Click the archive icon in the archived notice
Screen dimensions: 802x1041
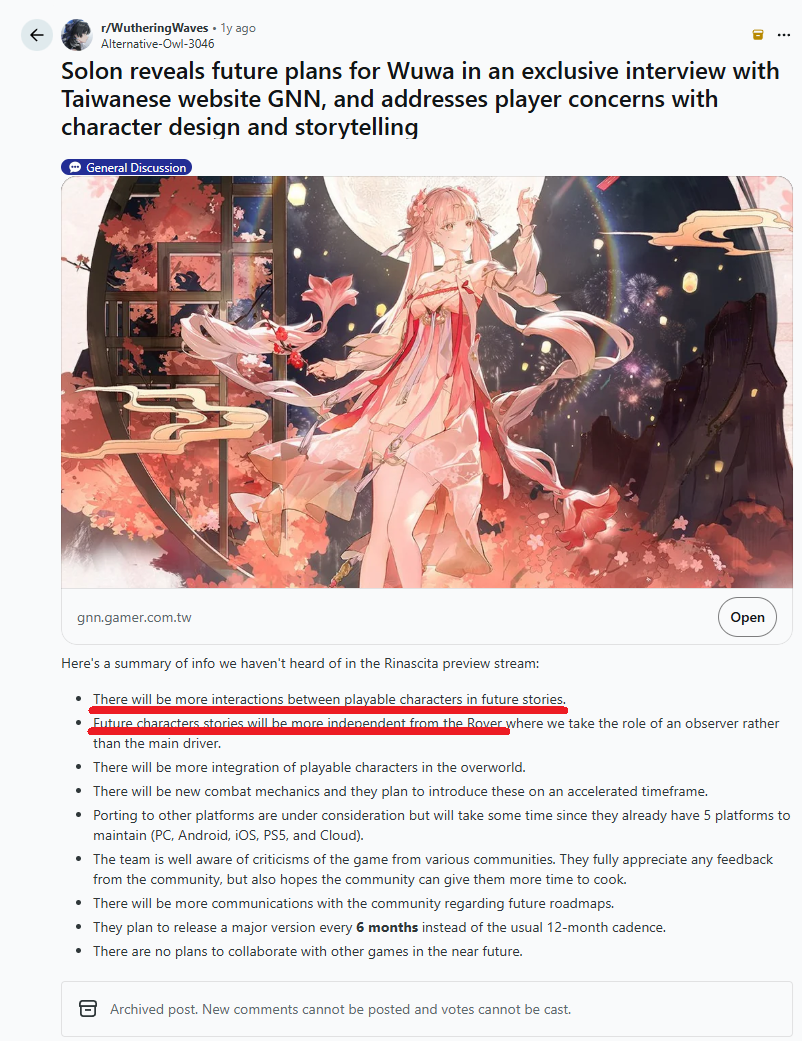point(88,1008)
